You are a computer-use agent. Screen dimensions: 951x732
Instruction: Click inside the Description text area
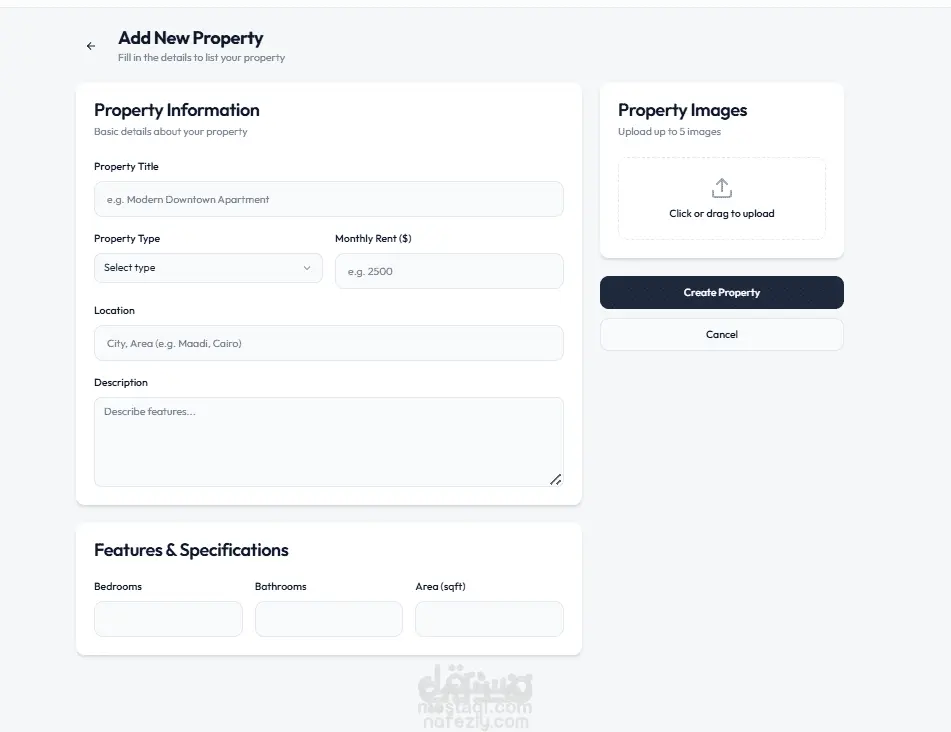tap(328, 441)
